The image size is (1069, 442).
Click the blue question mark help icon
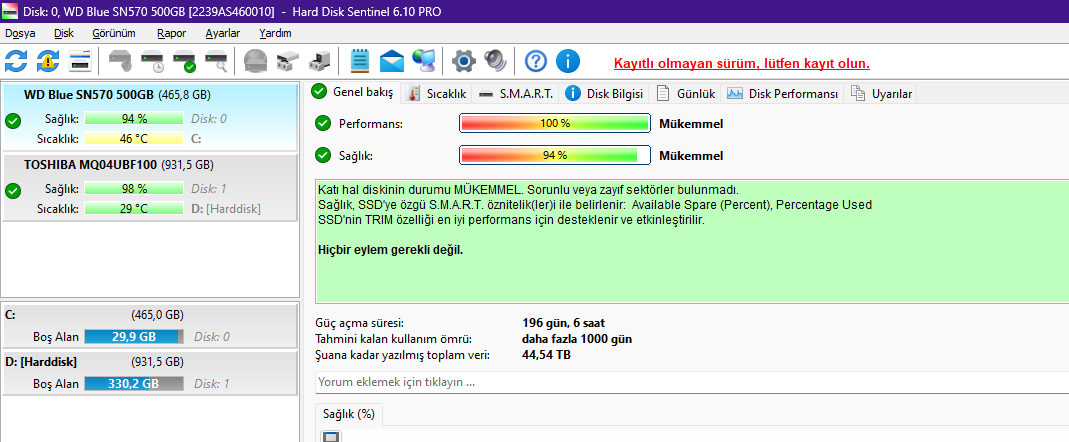[536, 61]
